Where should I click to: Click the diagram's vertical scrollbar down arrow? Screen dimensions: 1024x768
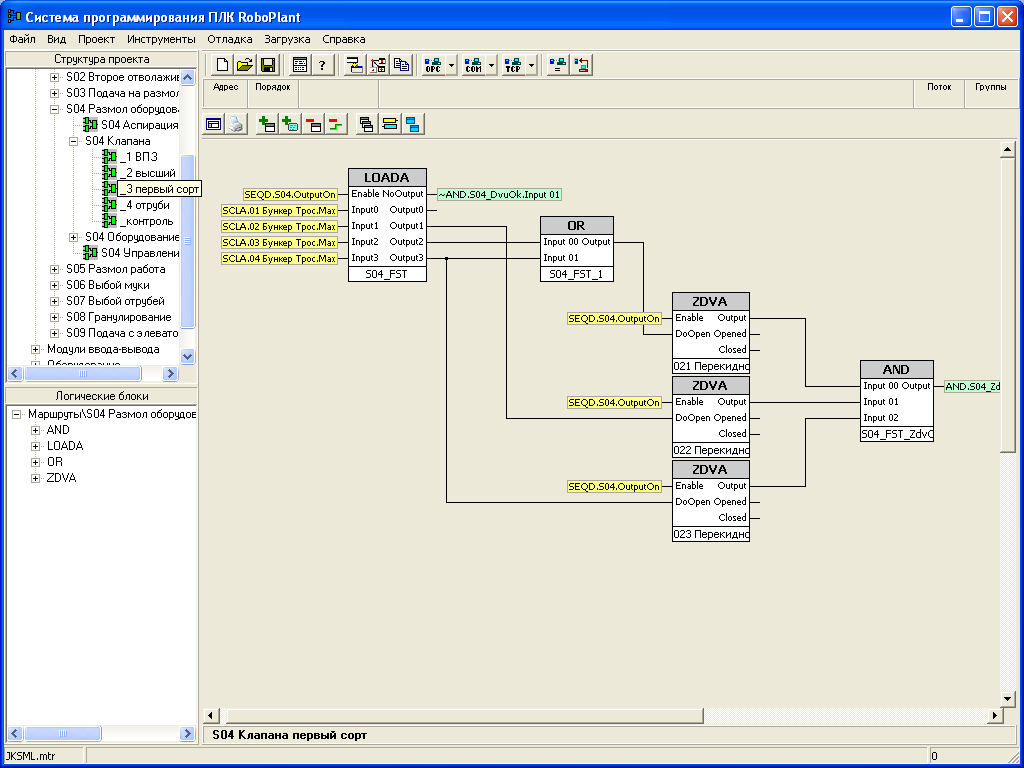tap(1008, 698)
